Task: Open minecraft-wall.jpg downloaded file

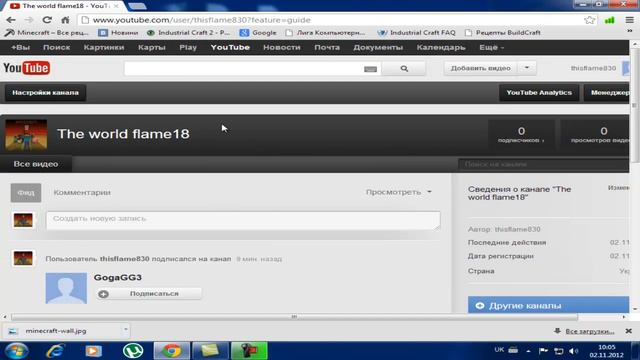Action: pos(56,331)
